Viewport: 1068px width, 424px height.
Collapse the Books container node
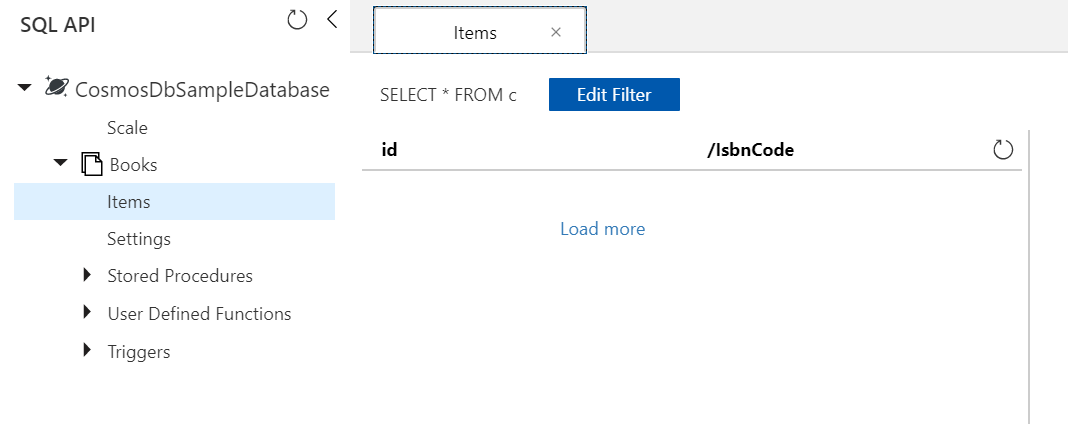60,163
